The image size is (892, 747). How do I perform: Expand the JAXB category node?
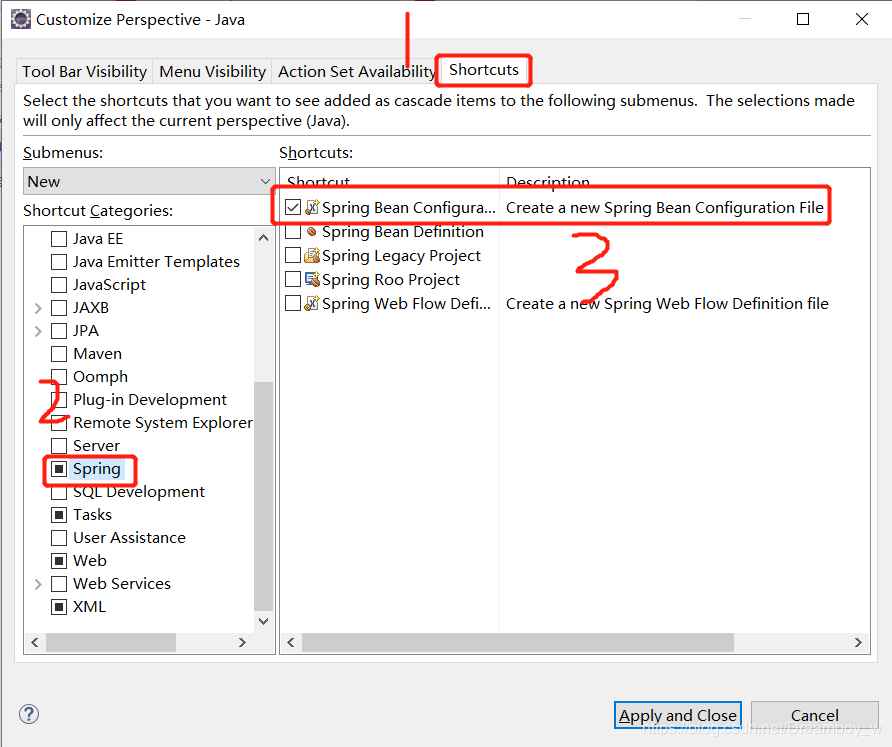tap(38, 308)
